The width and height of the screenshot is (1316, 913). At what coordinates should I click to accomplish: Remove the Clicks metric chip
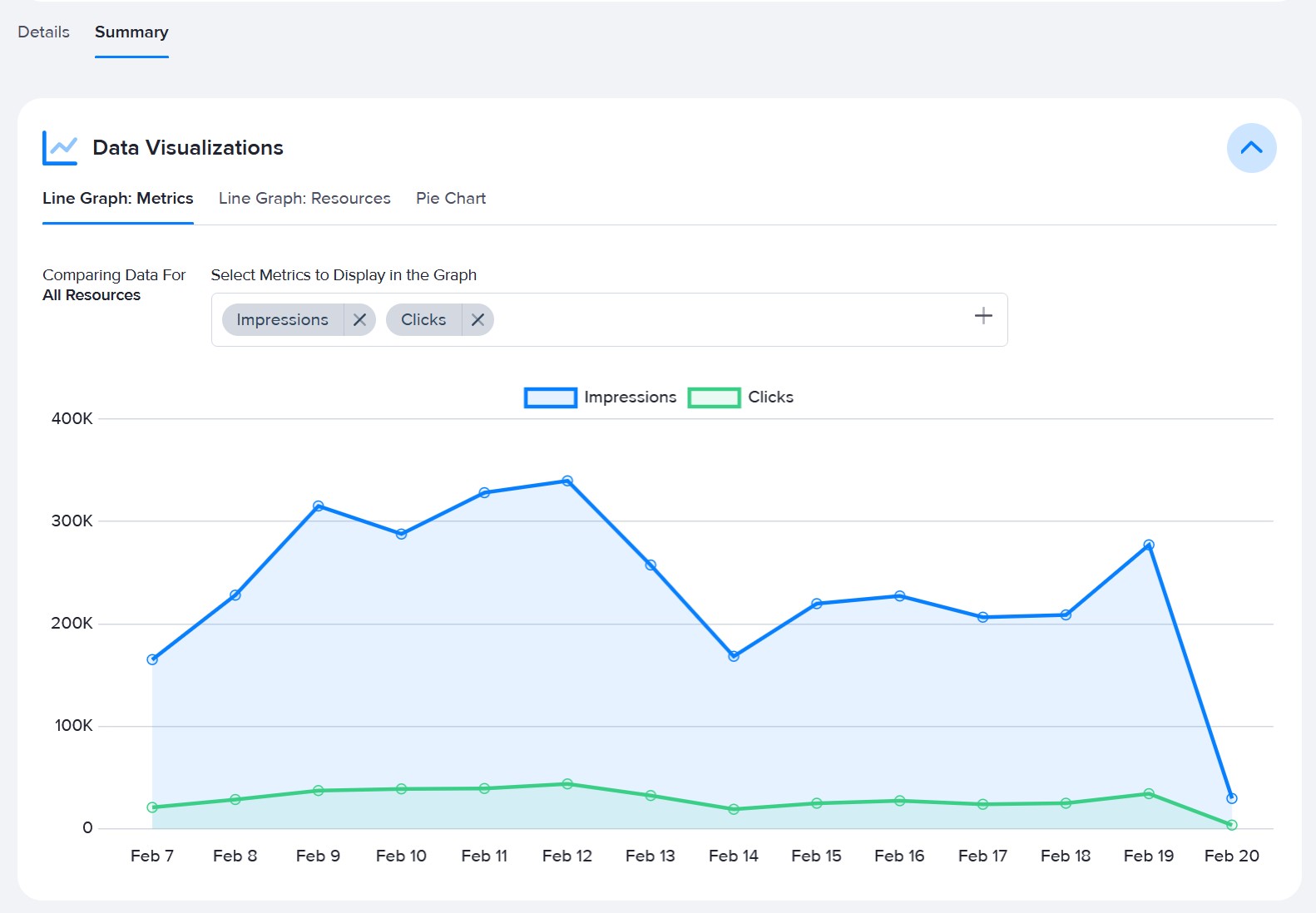[x=477, y=319]
